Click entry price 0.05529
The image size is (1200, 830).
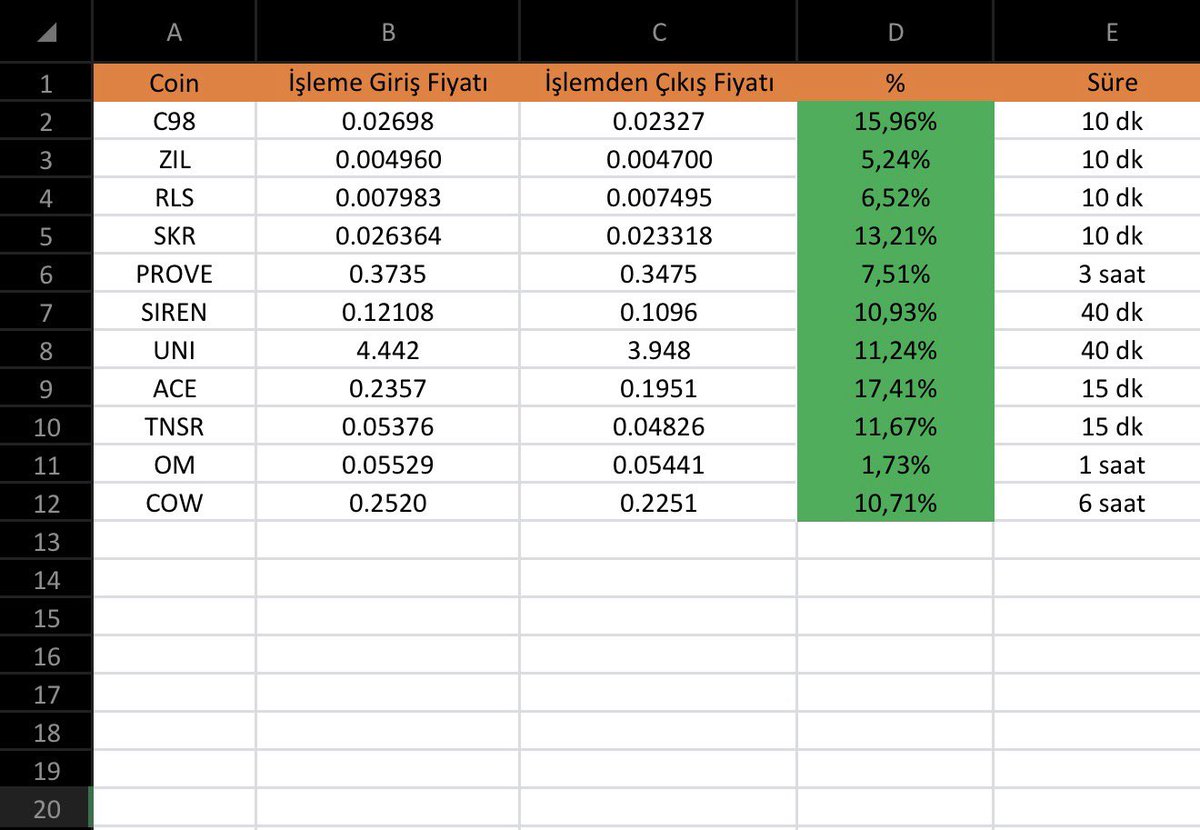pos(388,465)
